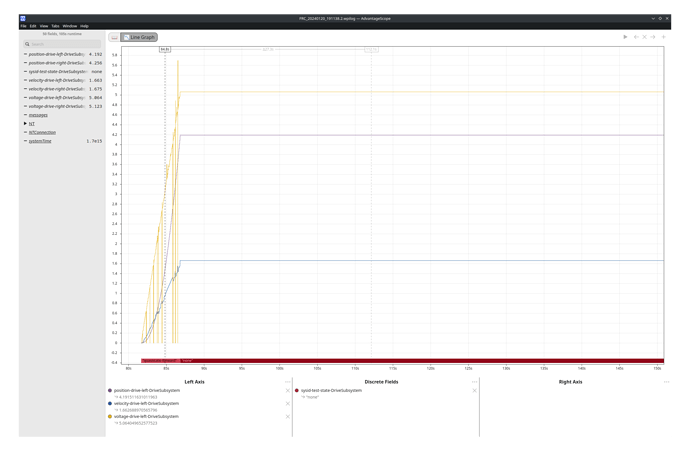Click the "none" value under sysid-test-state
Screen dimensions: 690x459
click(312, 397)
